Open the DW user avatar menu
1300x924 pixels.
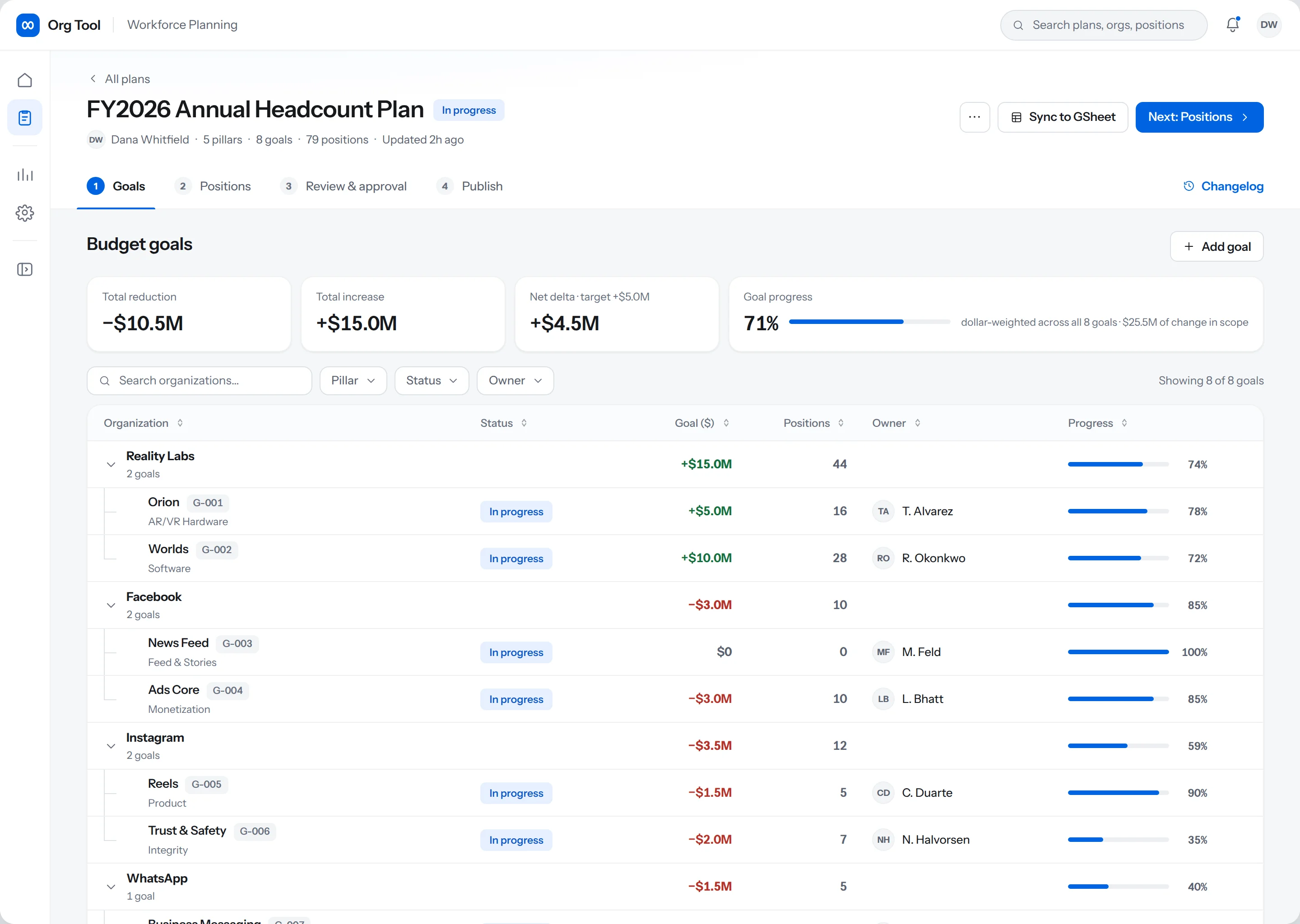(1269, 25)
